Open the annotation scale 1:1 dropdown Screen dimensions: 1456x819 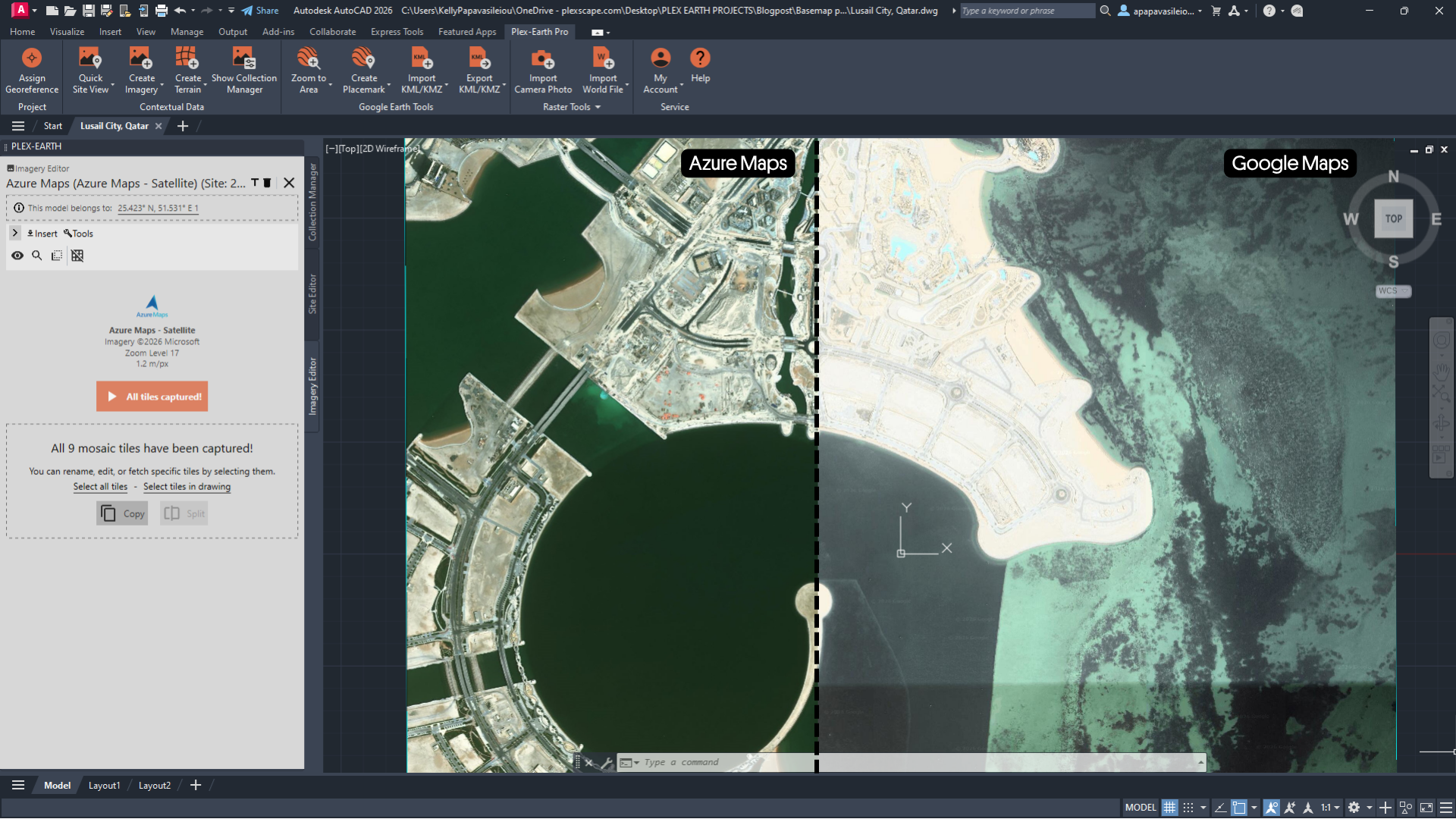click(x=1331, y=808)
